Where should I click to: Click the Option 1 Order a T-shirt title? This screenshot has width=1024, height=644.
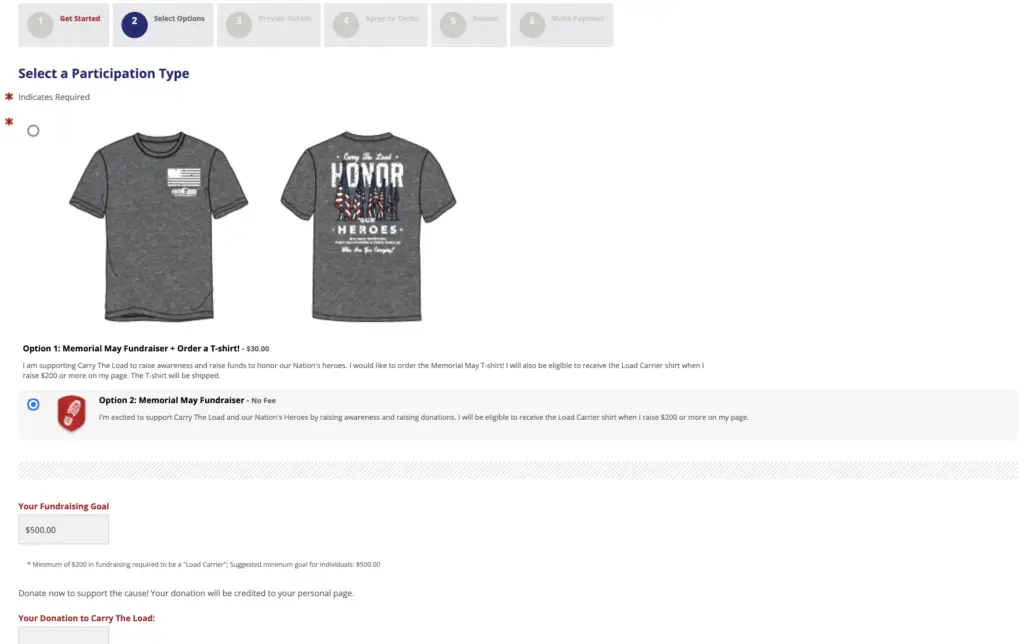coord(131,348)
